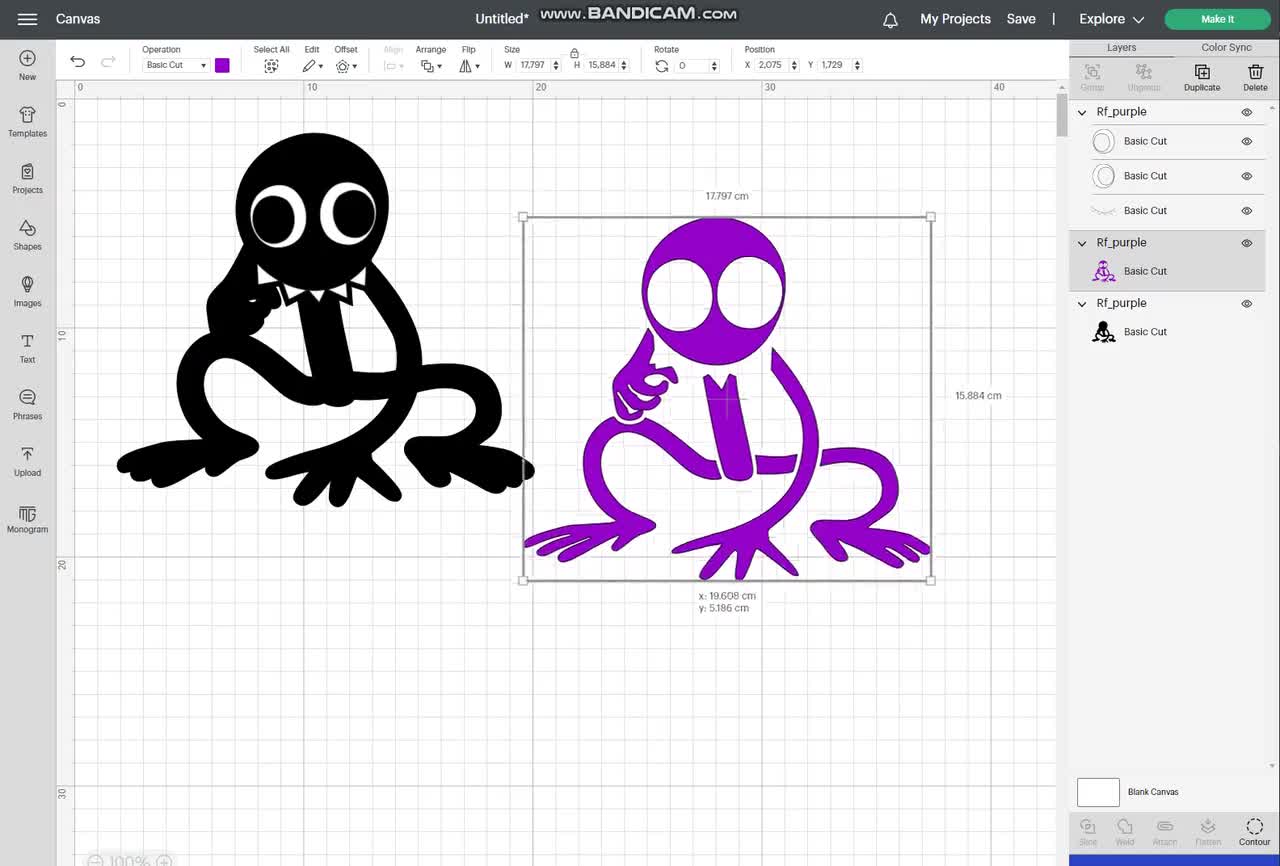
Task: Open My Projects link
Action: tap(955, 19)
